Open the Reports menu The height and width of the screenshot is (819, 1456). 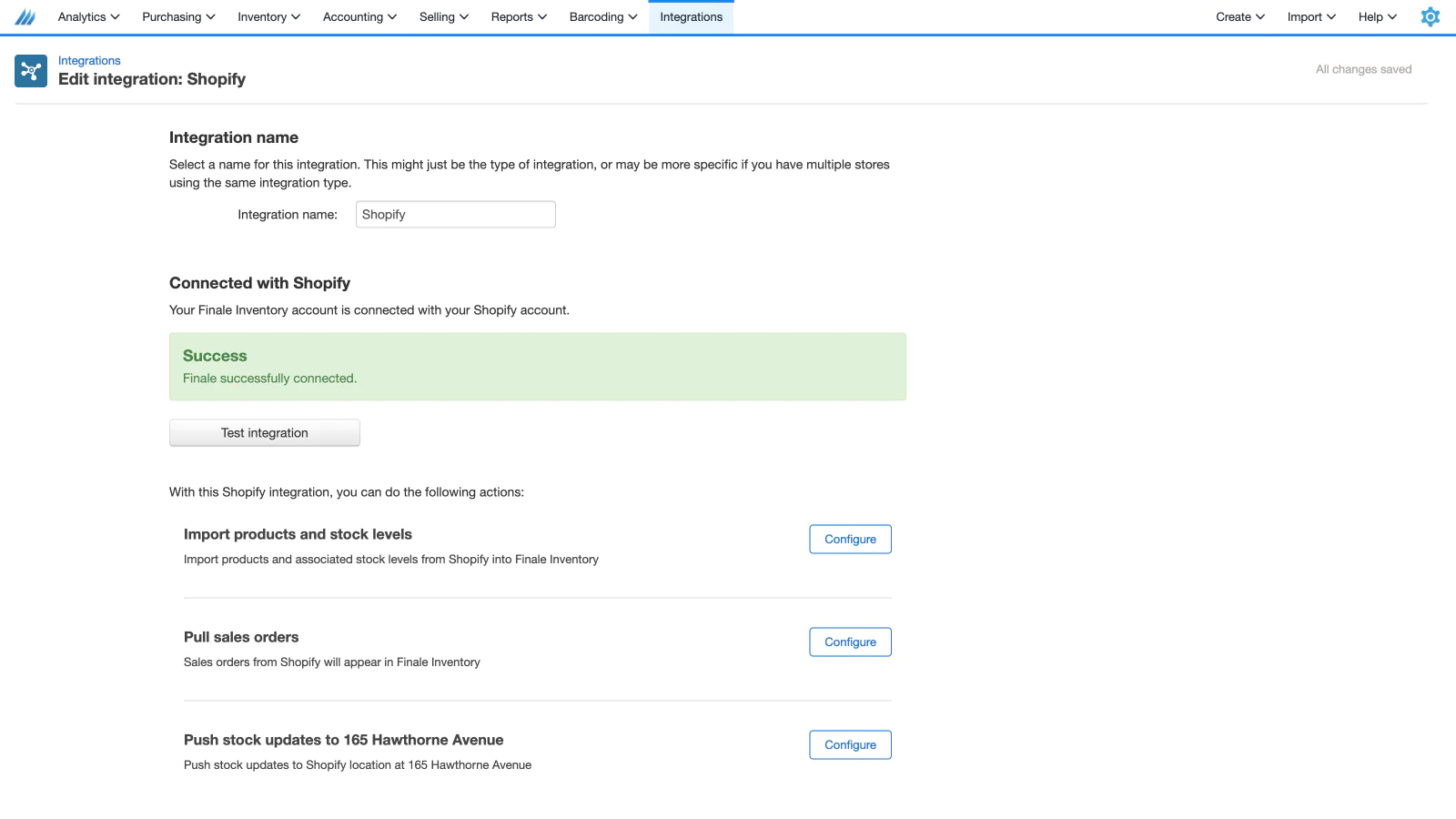519,17
